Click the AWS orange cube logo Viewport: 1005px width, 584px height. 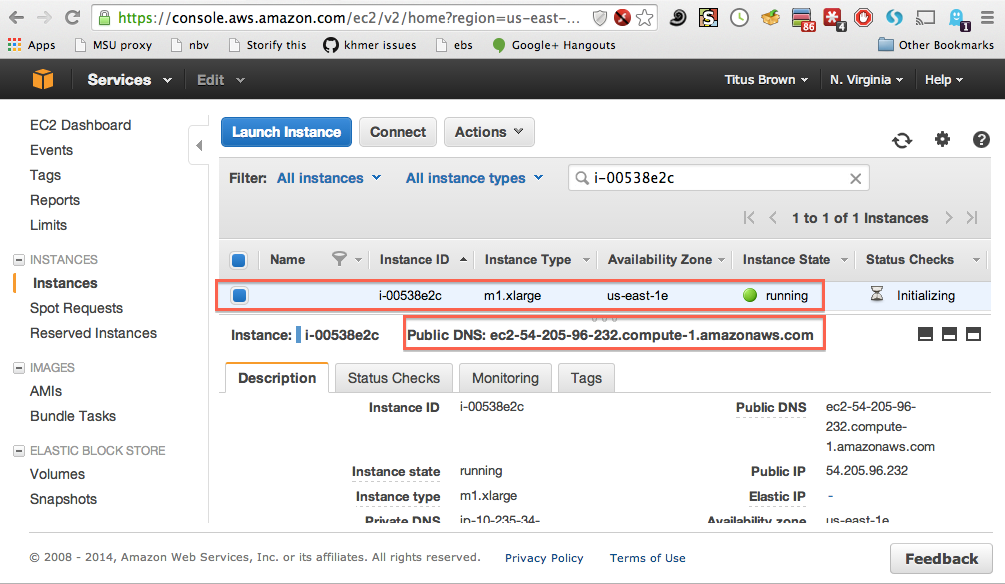[43, 79]
